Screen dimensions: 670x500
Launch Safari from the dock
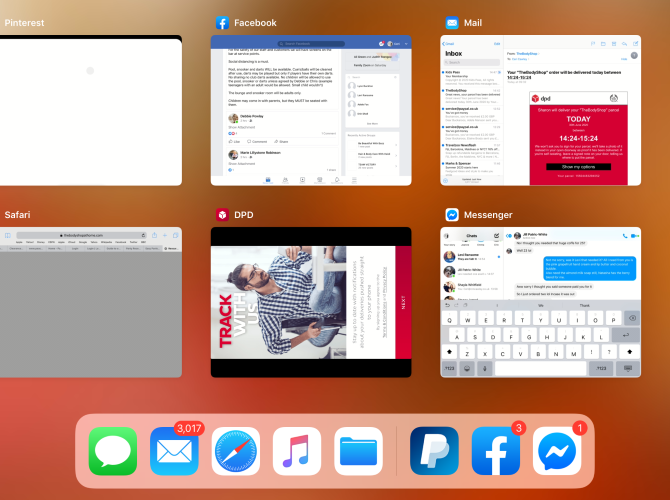point(236,451)
